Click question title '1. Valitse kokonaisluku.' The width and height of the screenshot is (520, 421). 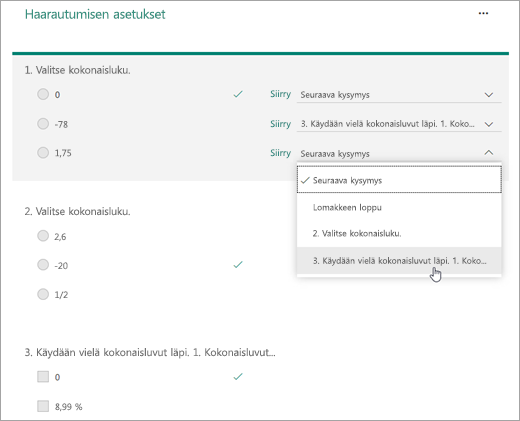pos(77,70)
